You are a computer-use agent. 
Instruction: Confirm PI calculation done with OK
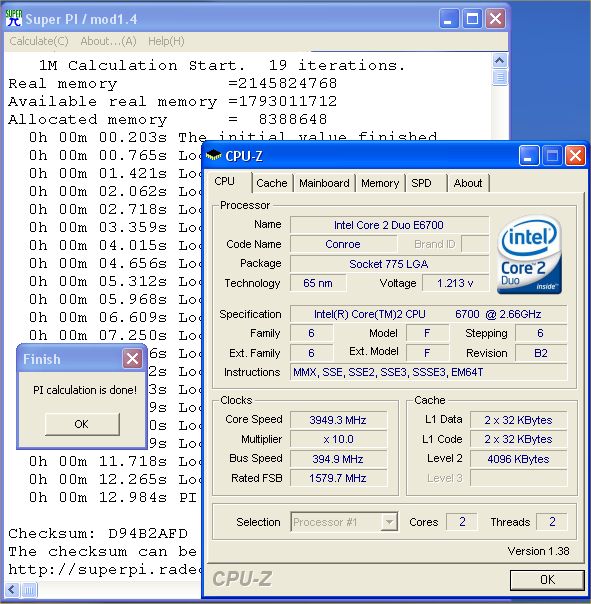[x=82, y=424]
